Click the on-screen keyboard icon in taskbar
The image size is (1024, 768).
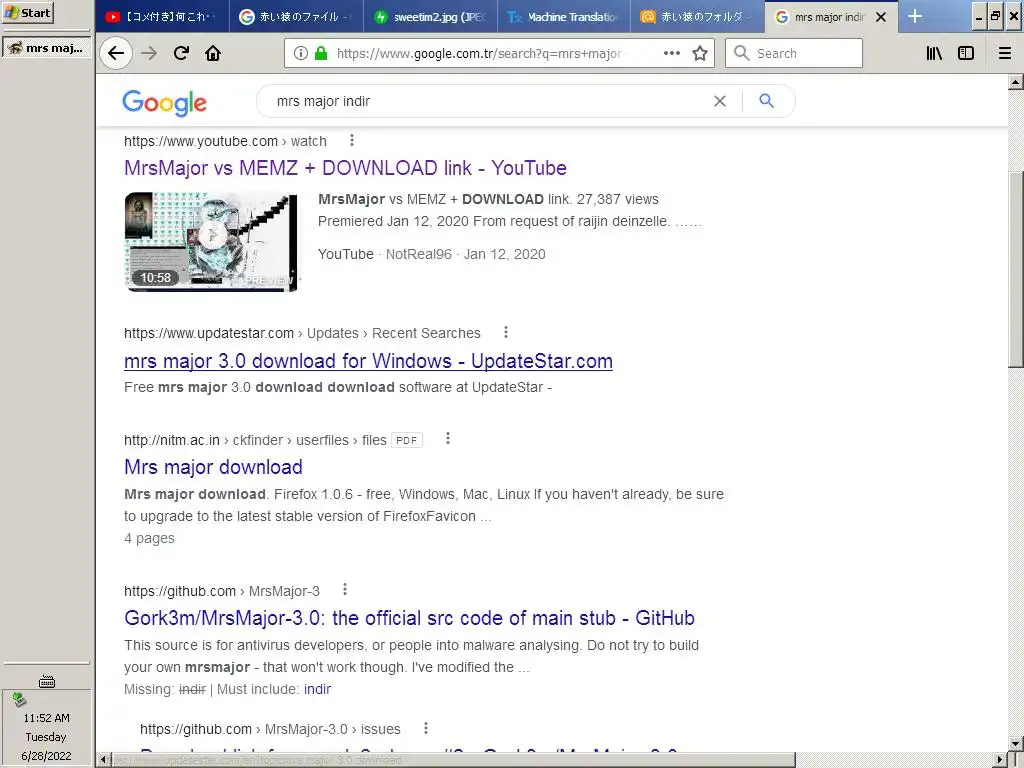coord(46,681)
